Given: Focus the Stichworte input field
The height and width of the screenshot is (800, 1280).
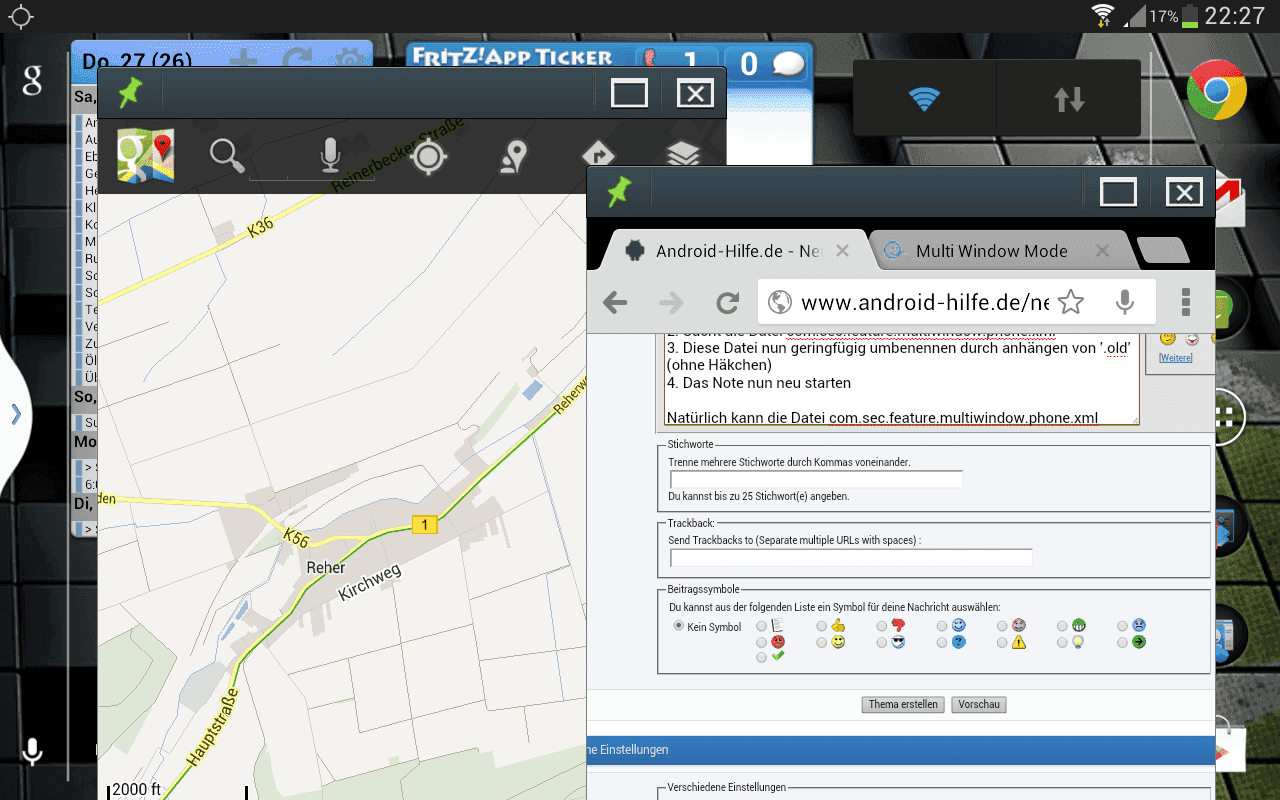Looking at the screenshot, I should pos(816,479).
